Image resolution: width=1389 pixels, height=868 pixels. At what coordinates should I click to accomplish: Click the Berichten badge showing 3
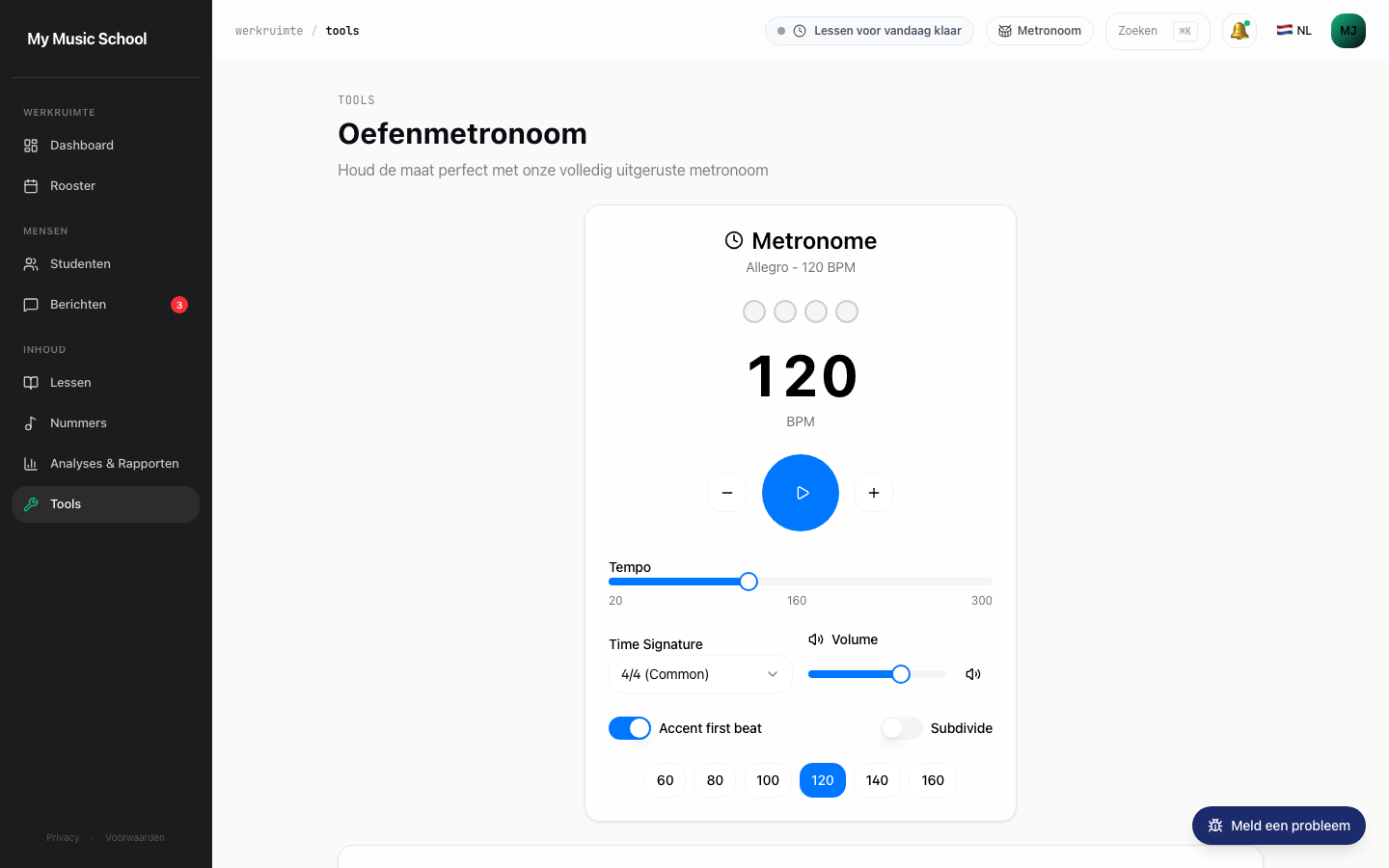pos(179,305)
